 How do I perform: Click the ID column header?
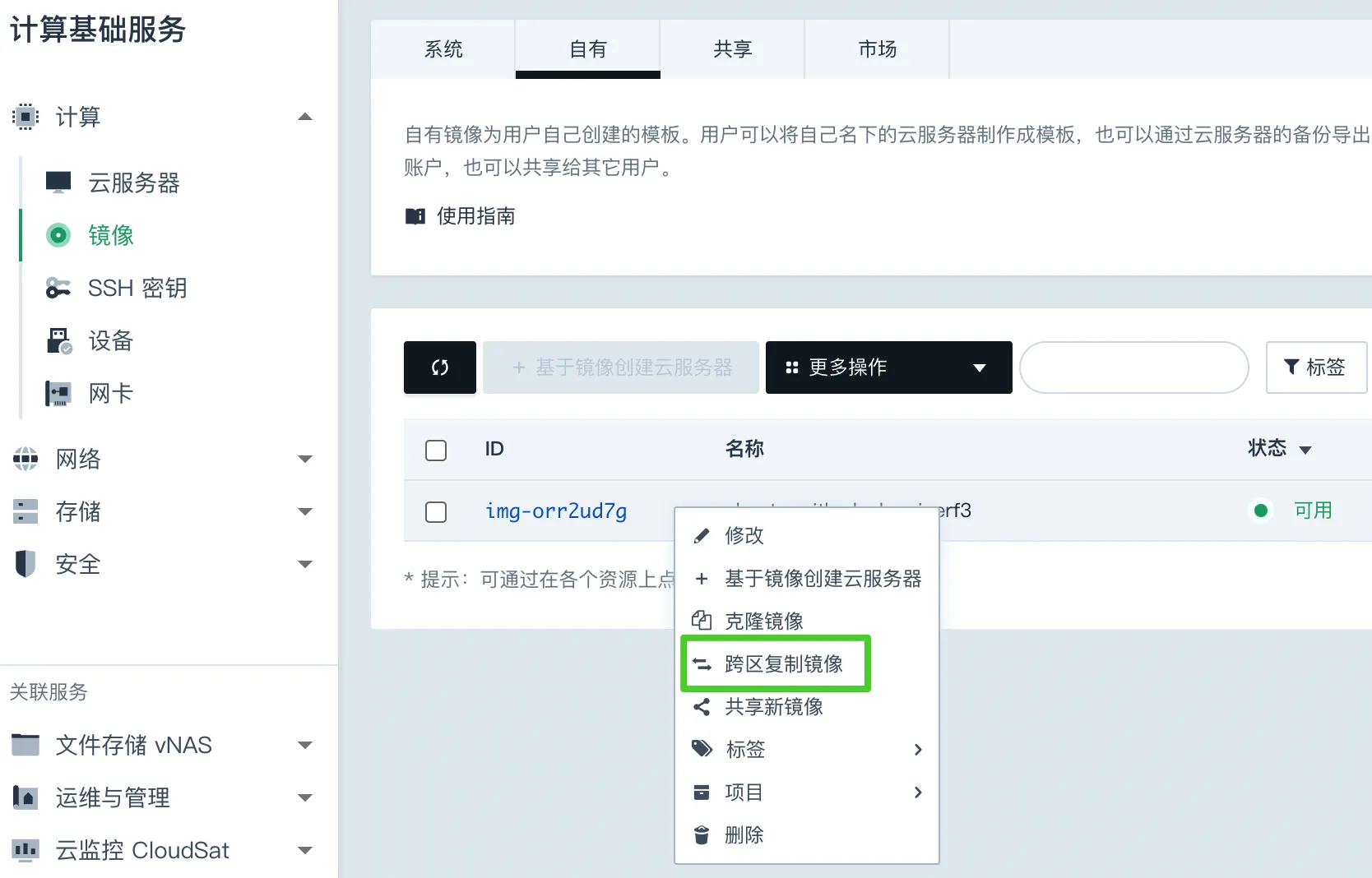tap(494, 449)
